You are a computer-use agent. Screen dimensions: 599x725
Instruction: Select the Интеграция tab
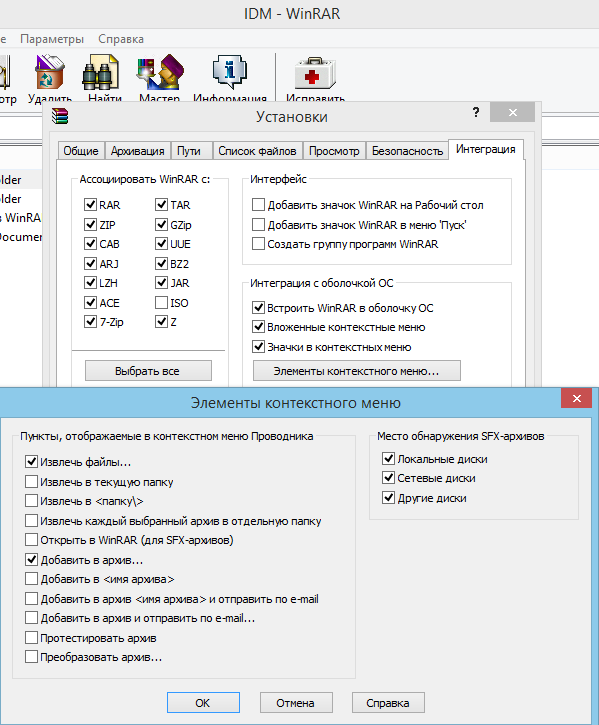pos(486,149)
